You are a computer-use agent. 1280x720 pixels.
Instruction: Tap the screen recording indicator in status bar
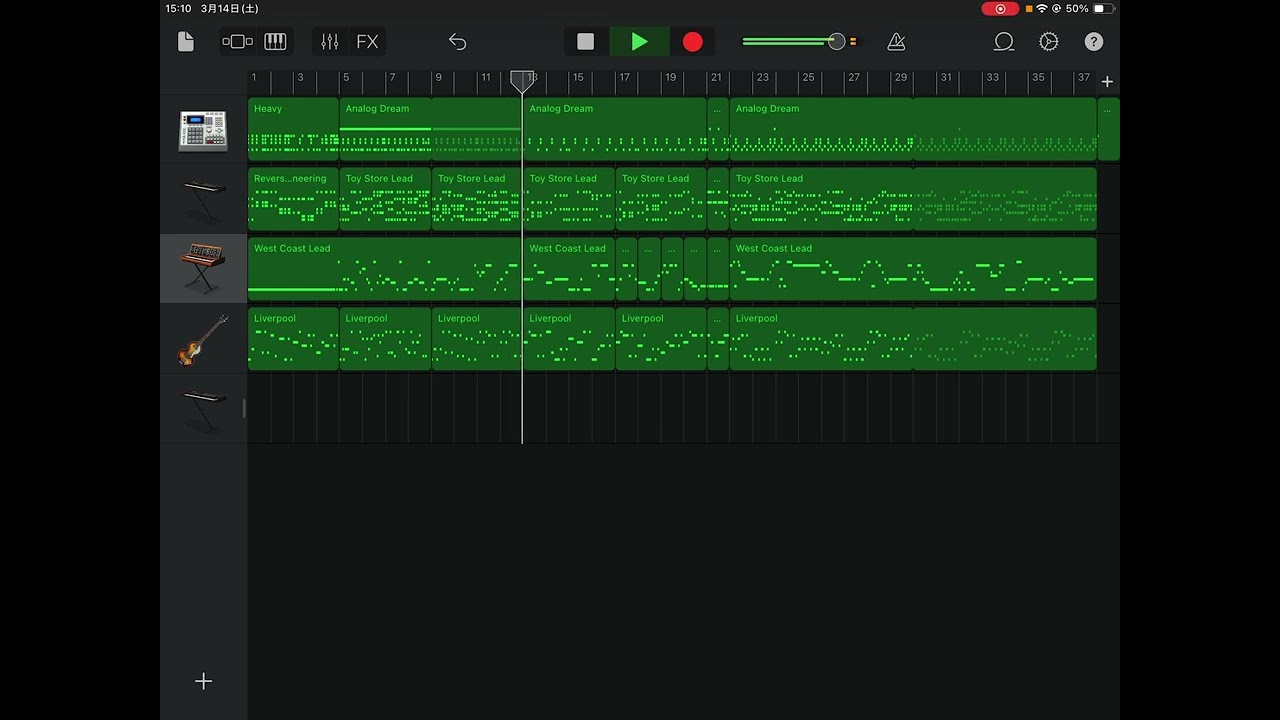[x=1000, y=8]
